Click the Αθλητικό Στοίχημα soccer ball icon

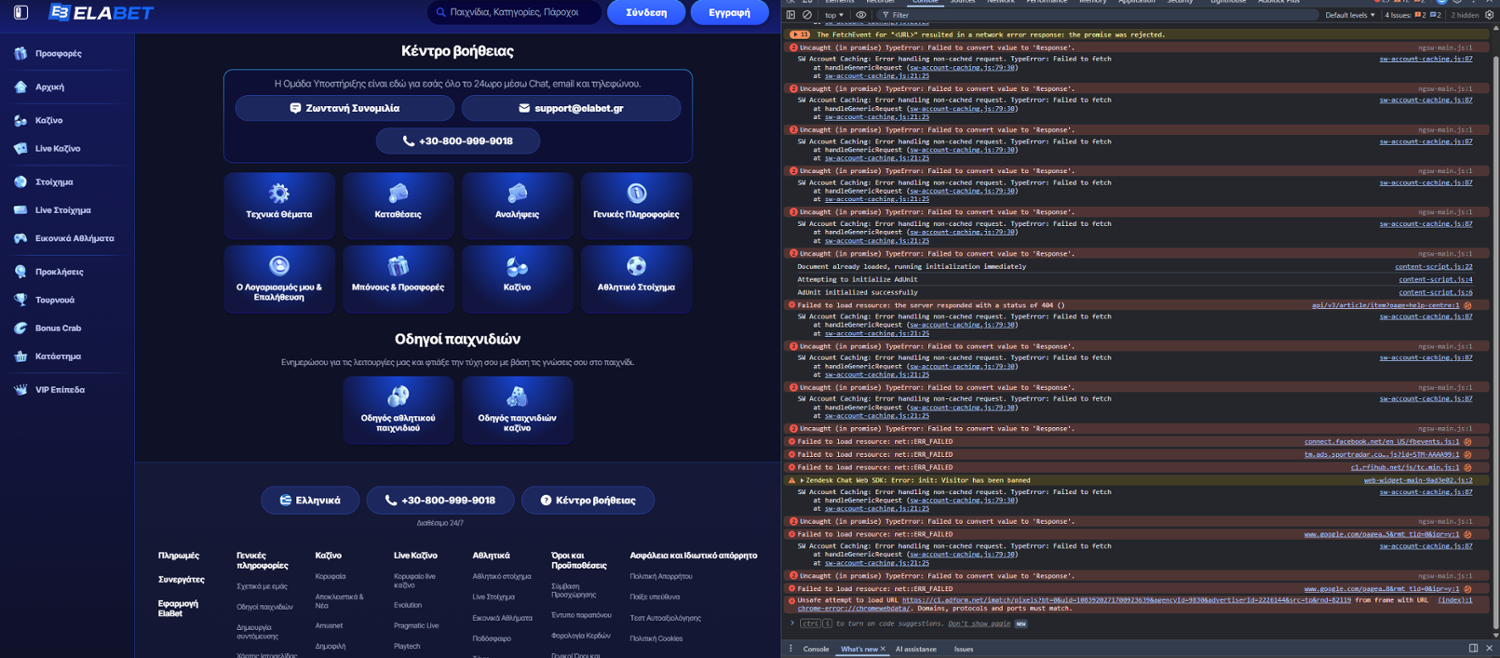point(636,266)
